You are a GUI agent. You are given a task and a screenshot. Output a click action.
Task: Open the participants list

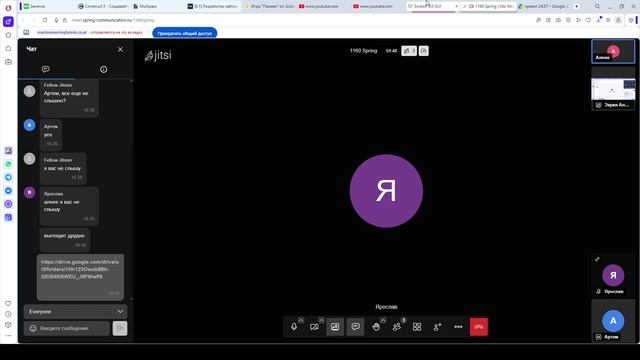pos(396,327)
